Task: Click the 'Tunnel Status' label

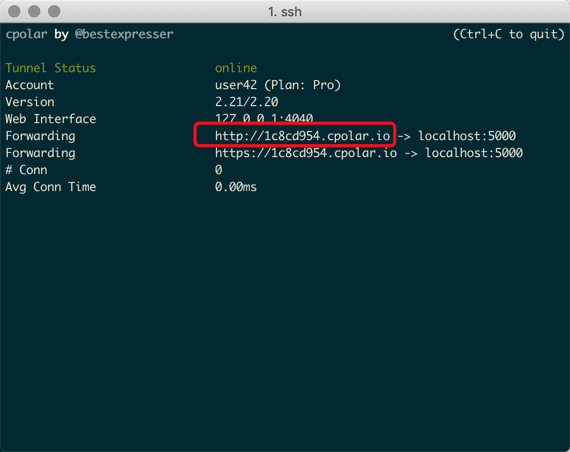Action: point(51,68)
